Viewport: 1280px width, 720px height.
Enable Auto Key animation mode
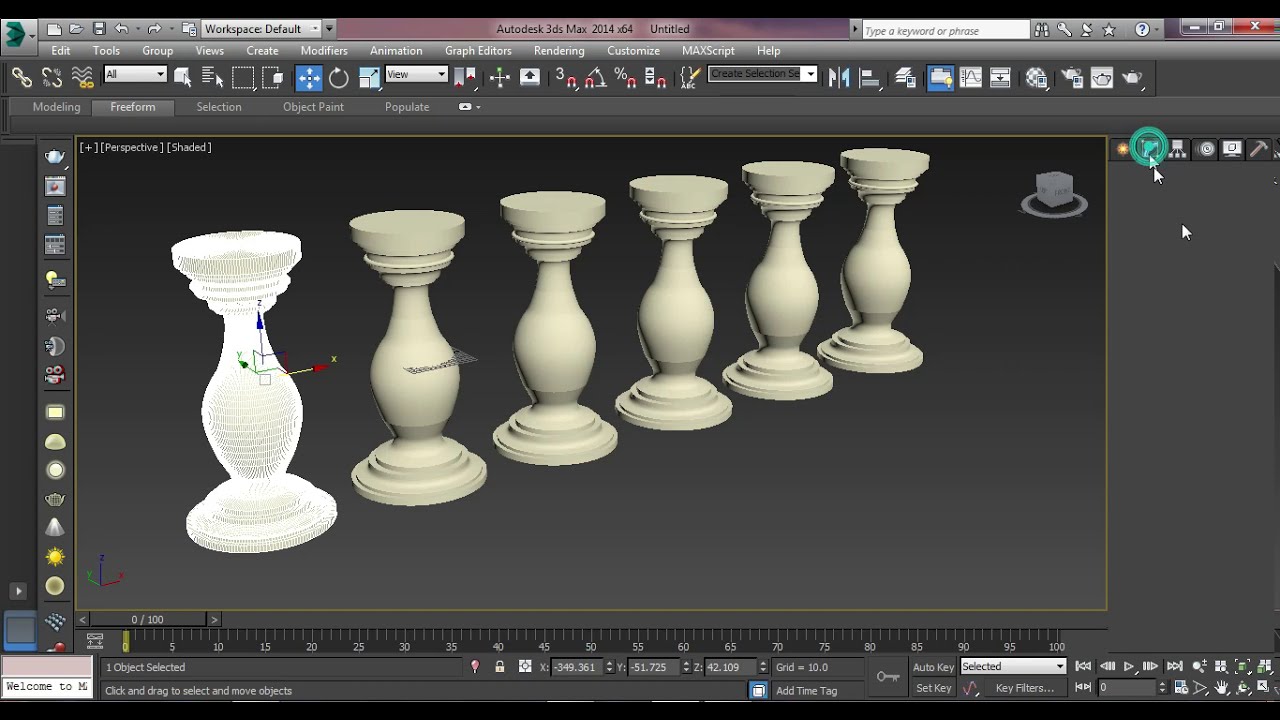pos(933,667)
